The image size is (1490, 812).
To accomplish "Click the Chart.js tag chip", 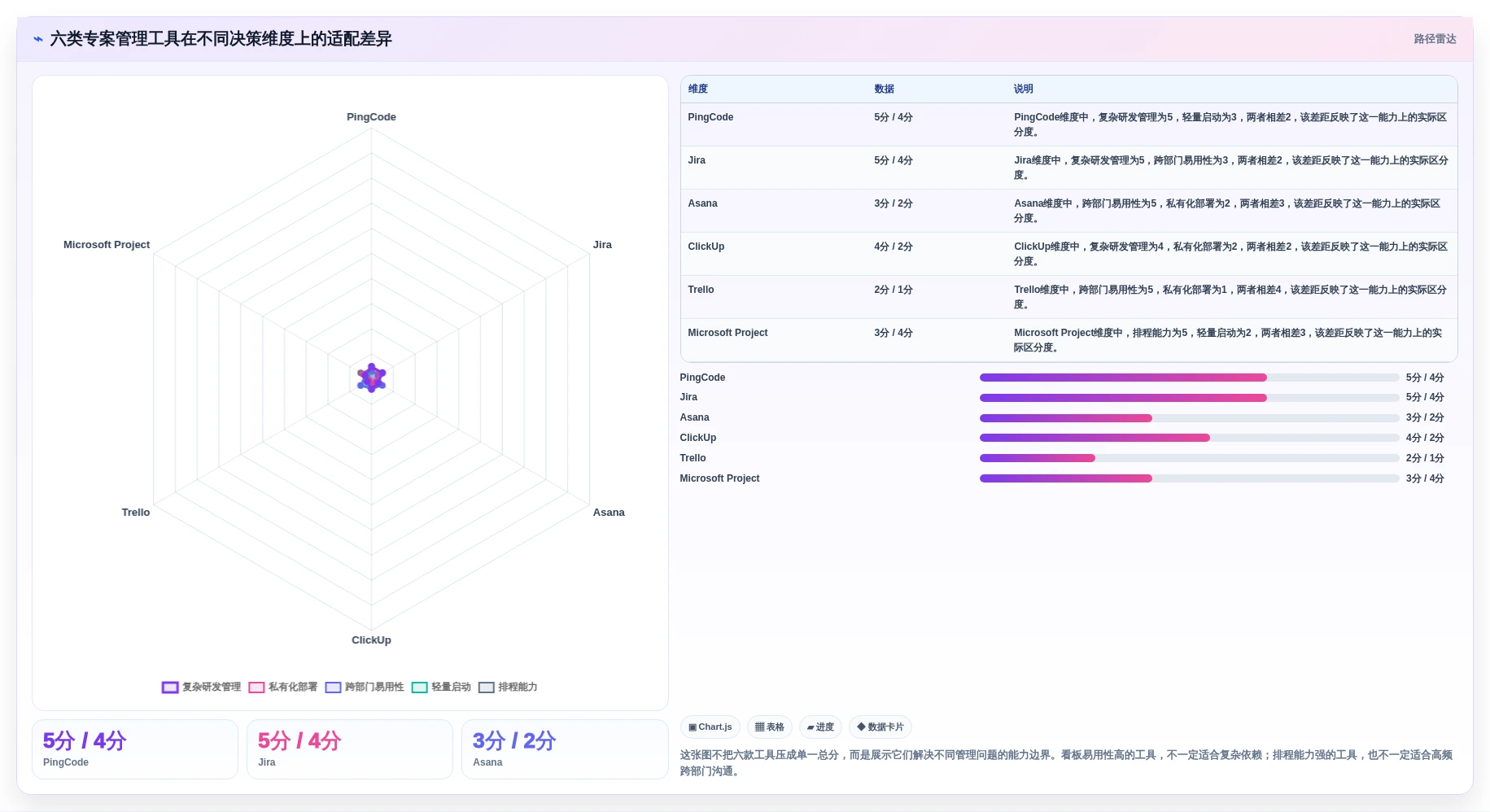I will [710, 727].
